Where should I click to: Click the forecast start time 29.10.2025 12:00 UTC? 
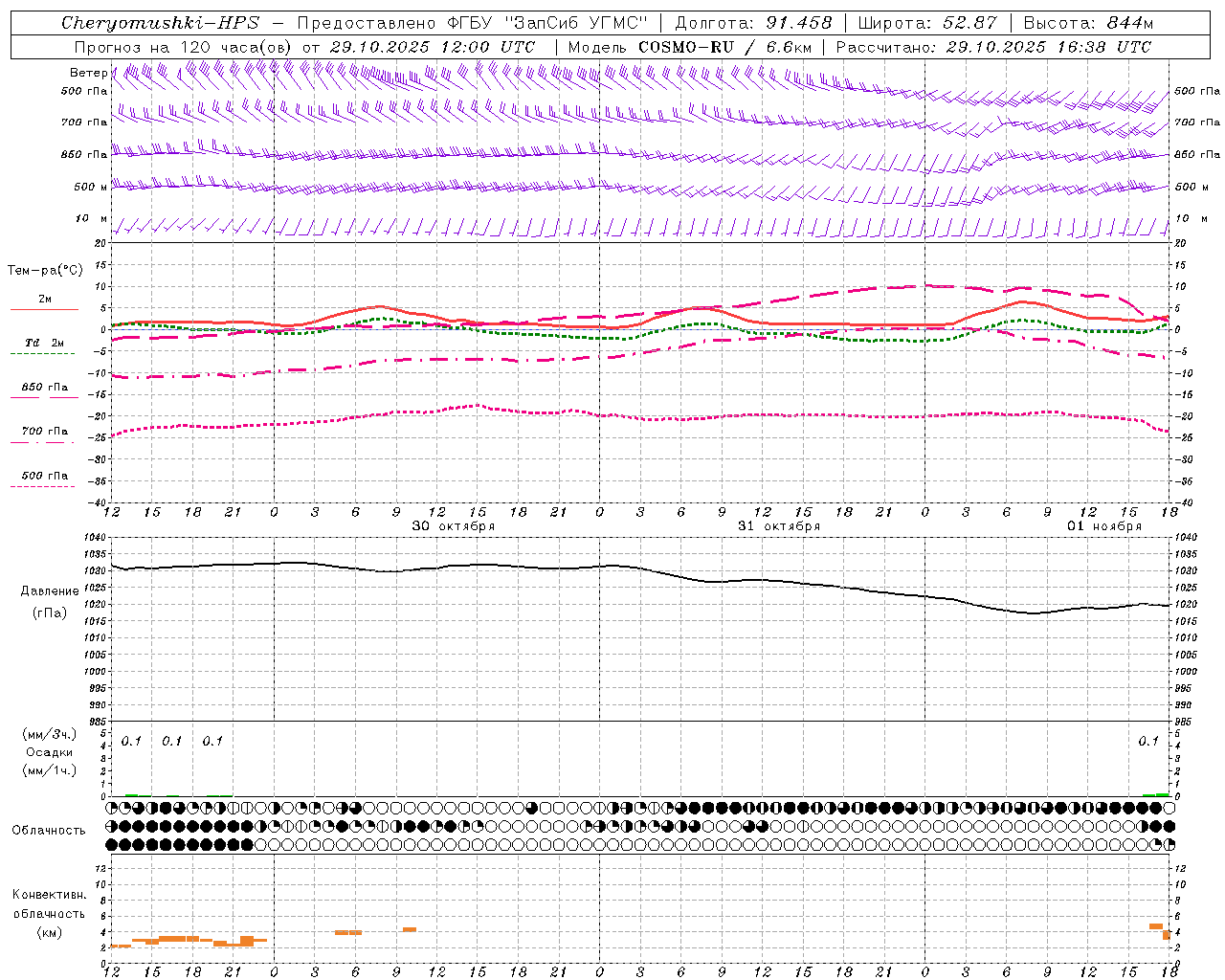click(432, 47)
